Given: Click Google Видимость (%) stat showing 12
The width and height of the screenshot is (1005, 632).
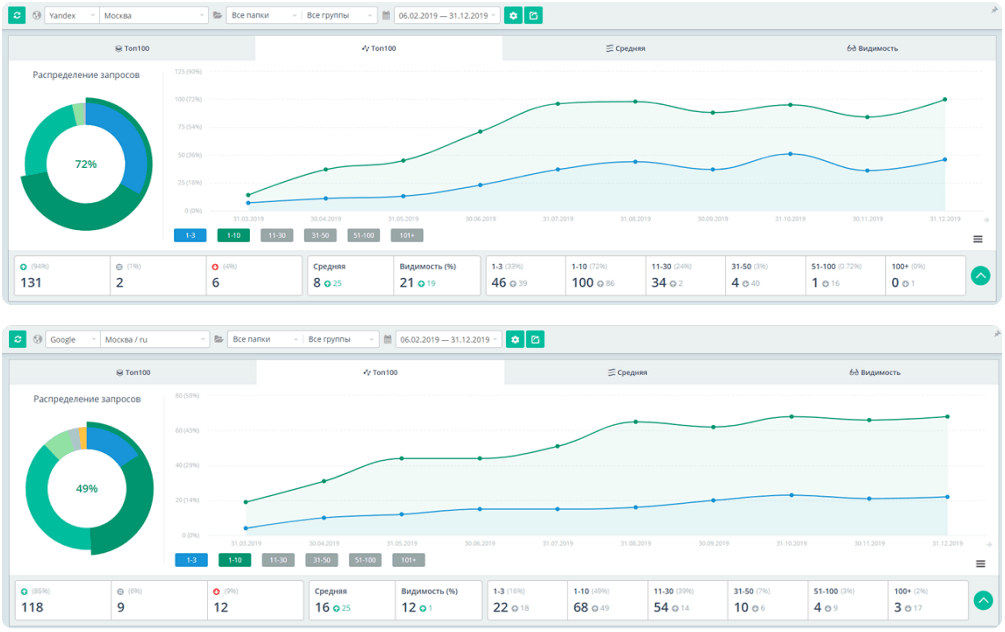Looking at the screenshot, I should tap(438, 600).
